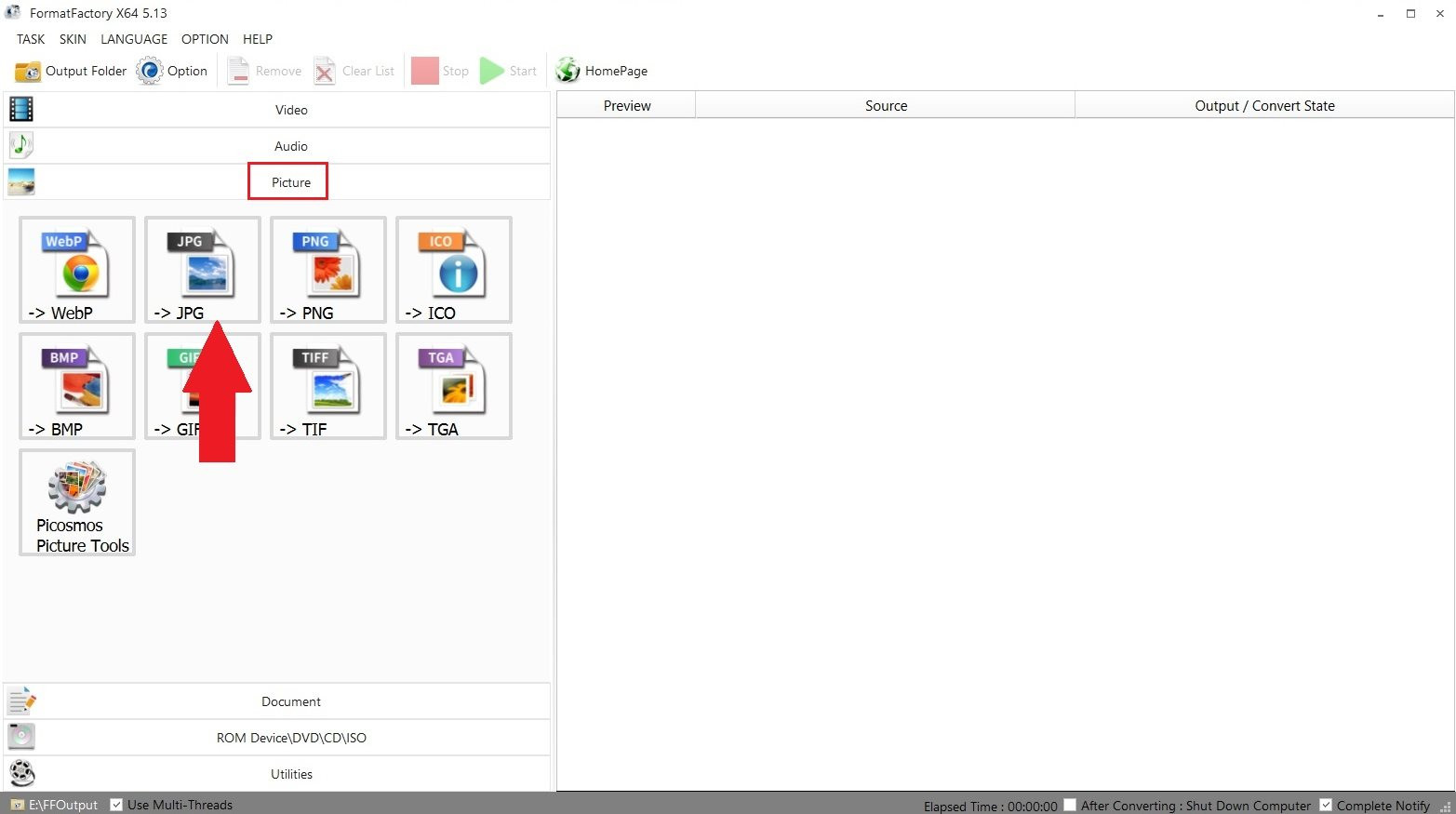Toggle the Complete Notify checkbox
Viewport: 1456px width, 814px height.
[1326, 805]
